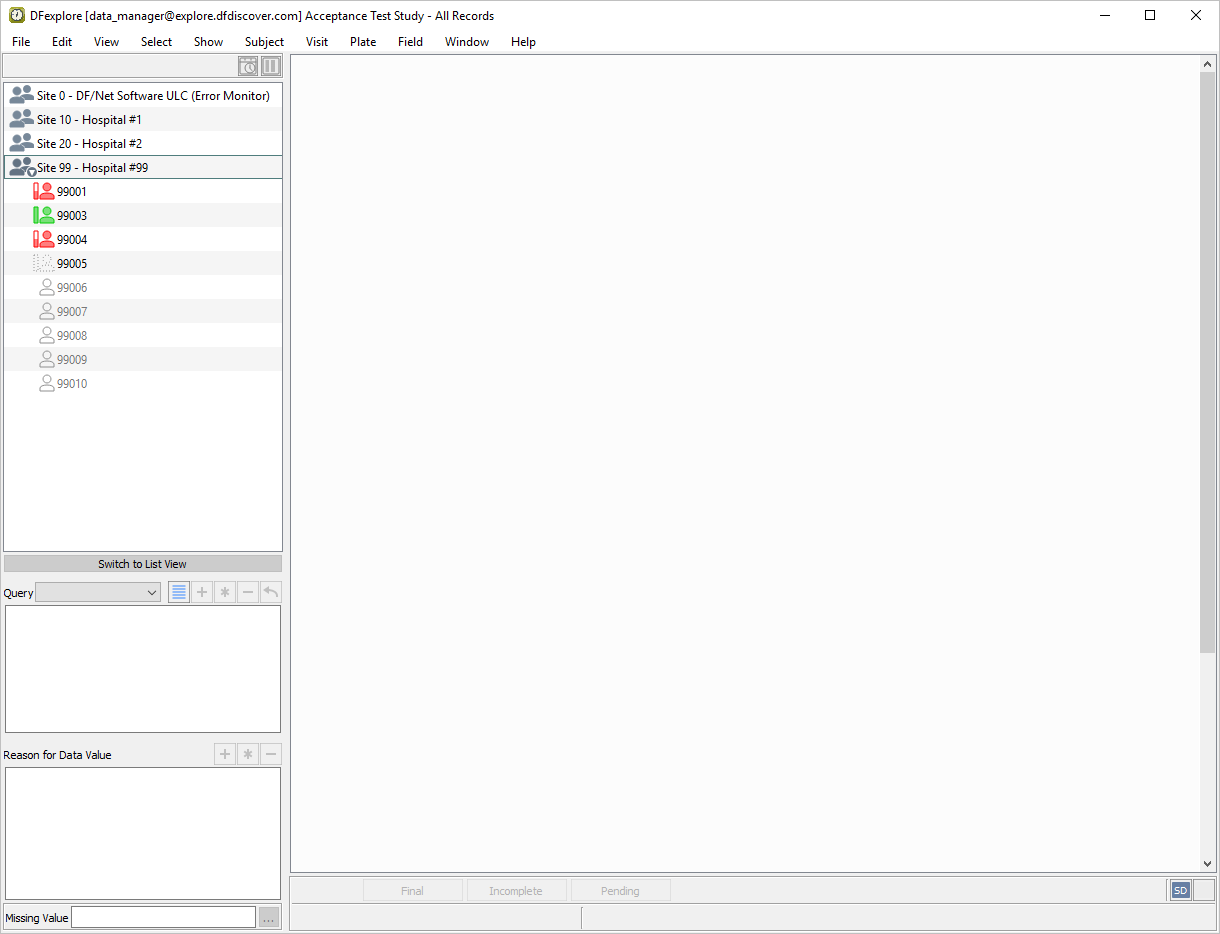Click the query list view icon
This screenshot has width=1220, height=934.
pos(179,592)
